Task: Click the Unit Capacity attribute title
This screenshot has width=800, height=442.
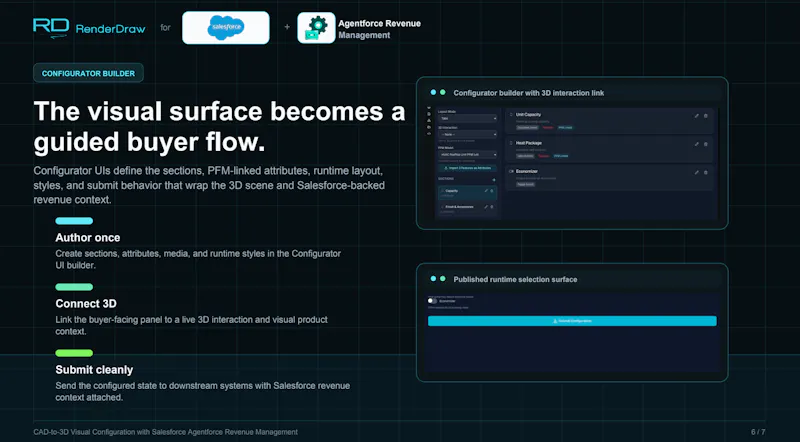Action: (x=528, y=114)
